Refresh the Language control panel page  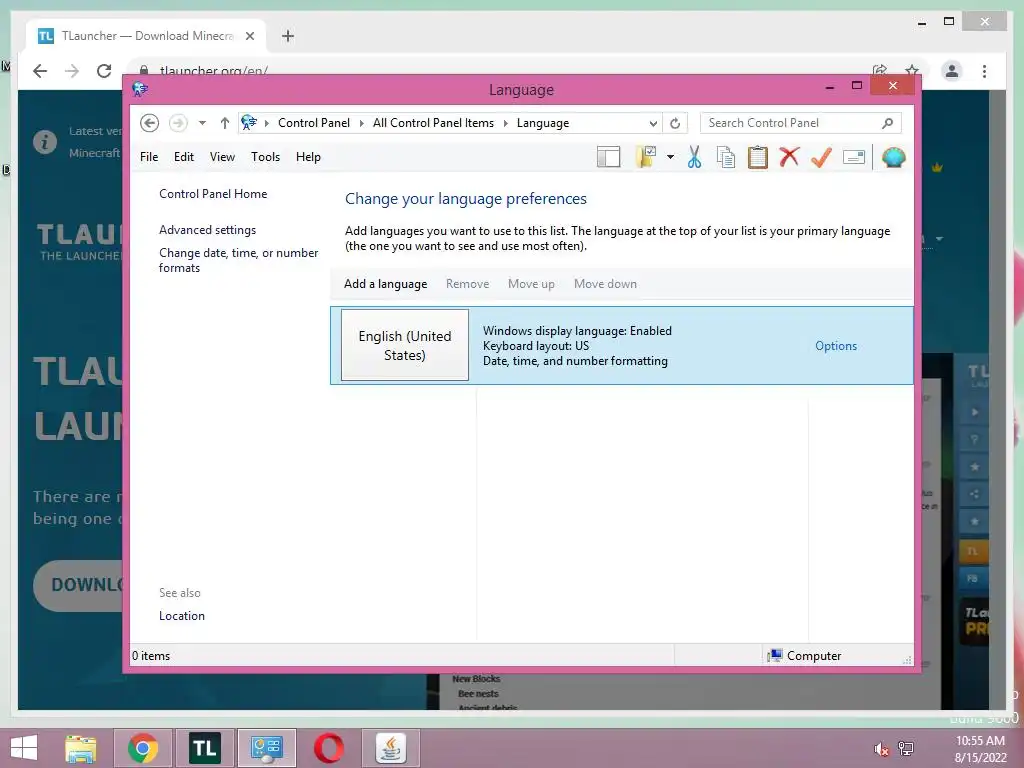pos(675,123)
